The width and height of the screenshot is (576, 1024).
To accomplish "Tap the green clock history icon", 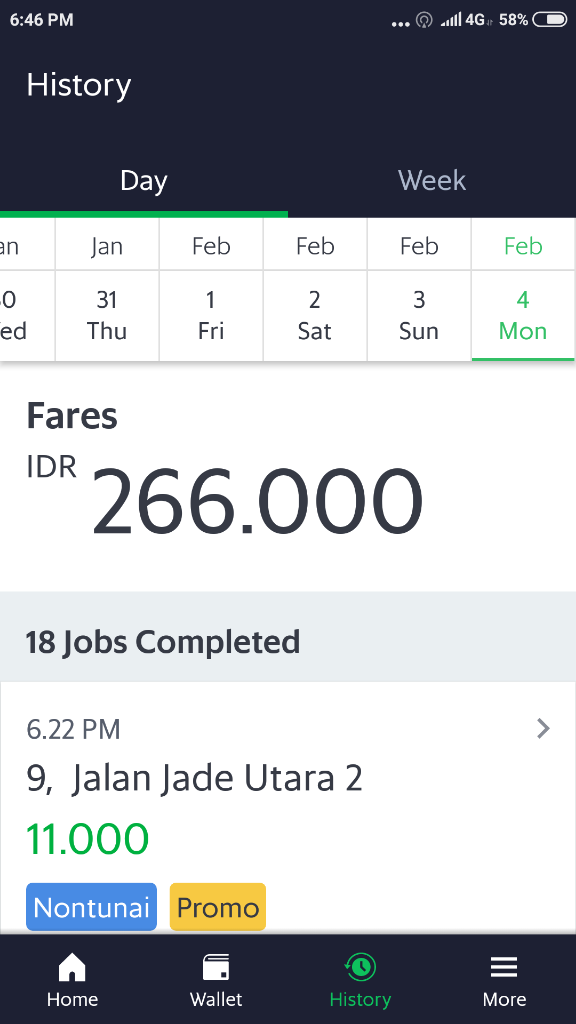I will (x=360, y=965).
